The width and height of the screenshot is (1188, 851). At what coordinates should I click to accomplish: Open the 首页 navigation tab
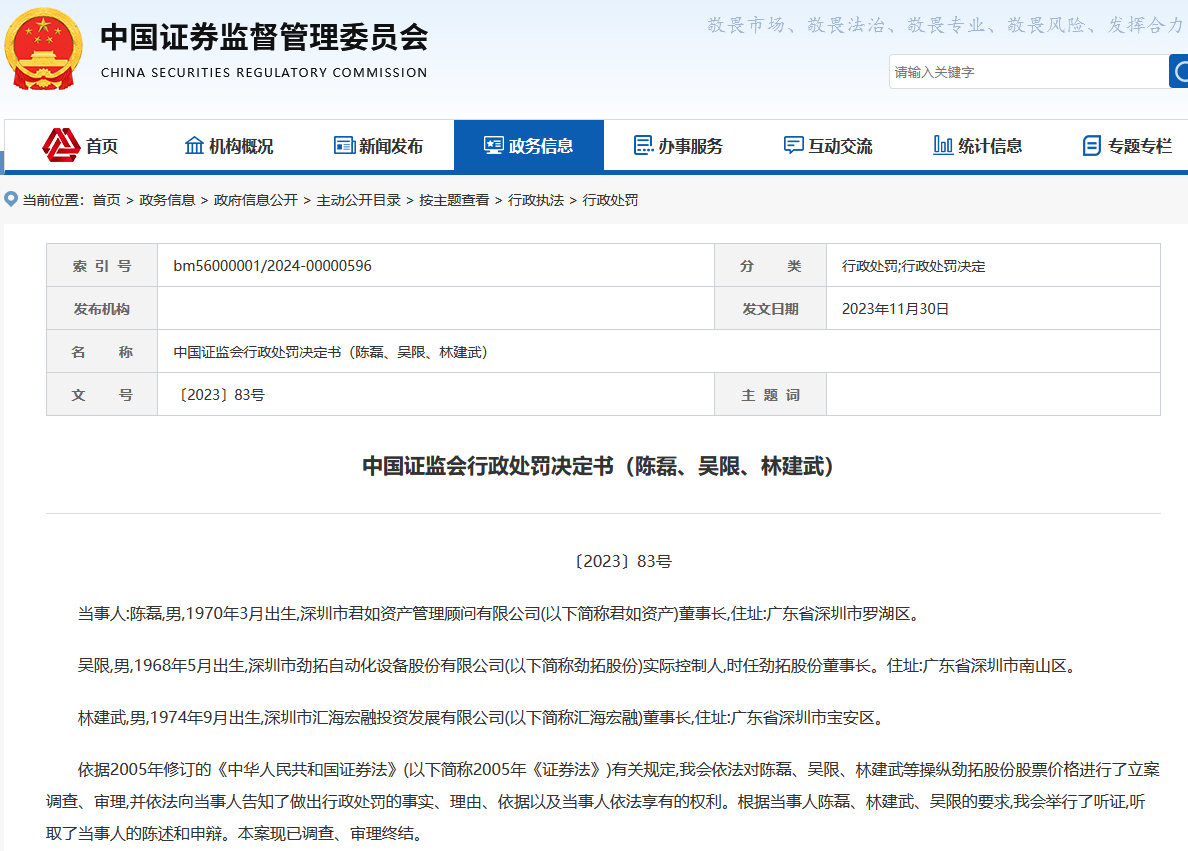tap(80, 145)
